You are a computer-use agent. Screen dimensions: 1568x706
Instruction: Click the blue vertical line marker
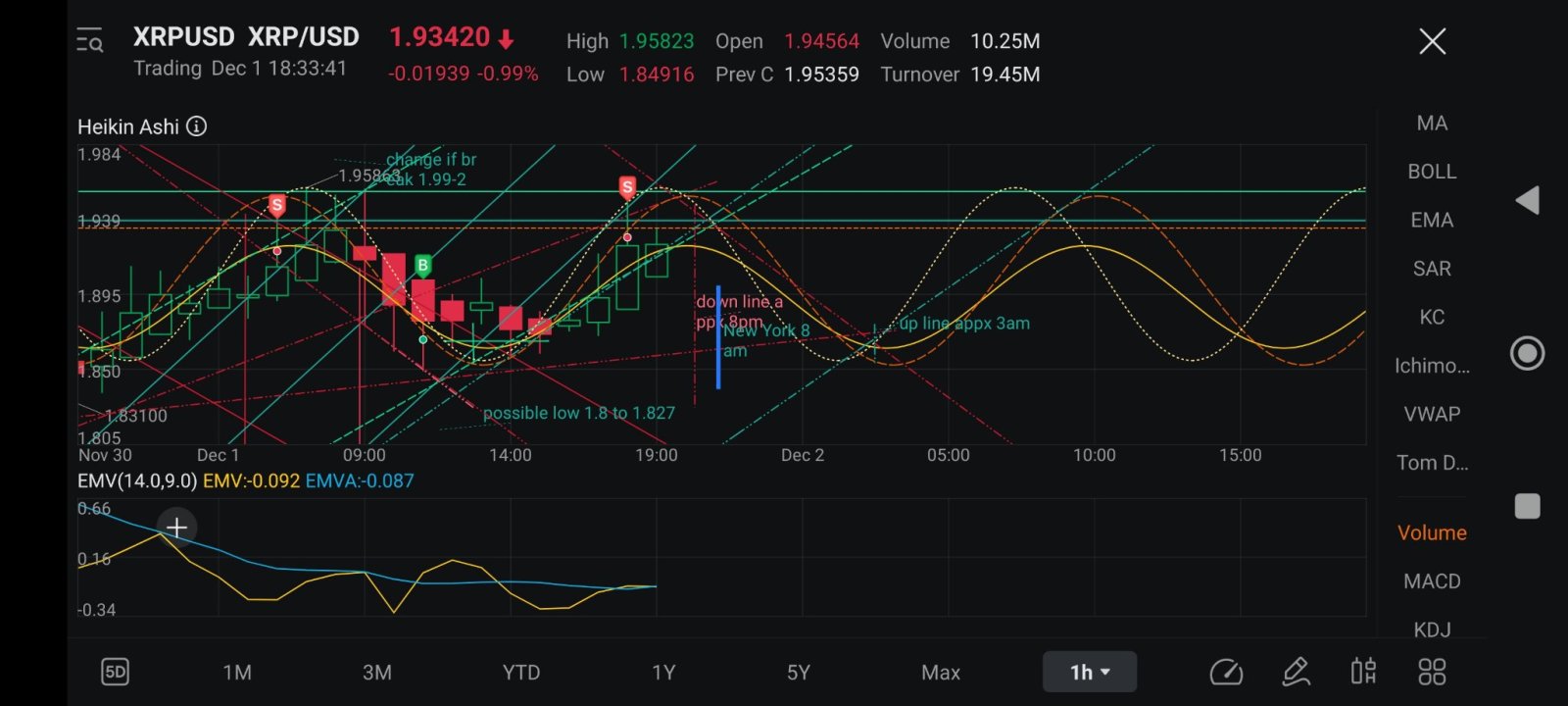click(x=718, y=337)
